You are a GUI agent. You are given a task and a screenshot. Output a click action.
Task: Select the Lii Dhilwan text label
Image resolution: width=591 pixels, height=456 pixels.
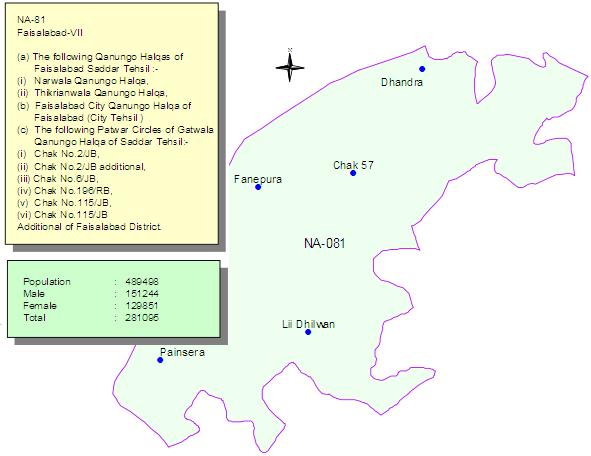tap(308, 324)
